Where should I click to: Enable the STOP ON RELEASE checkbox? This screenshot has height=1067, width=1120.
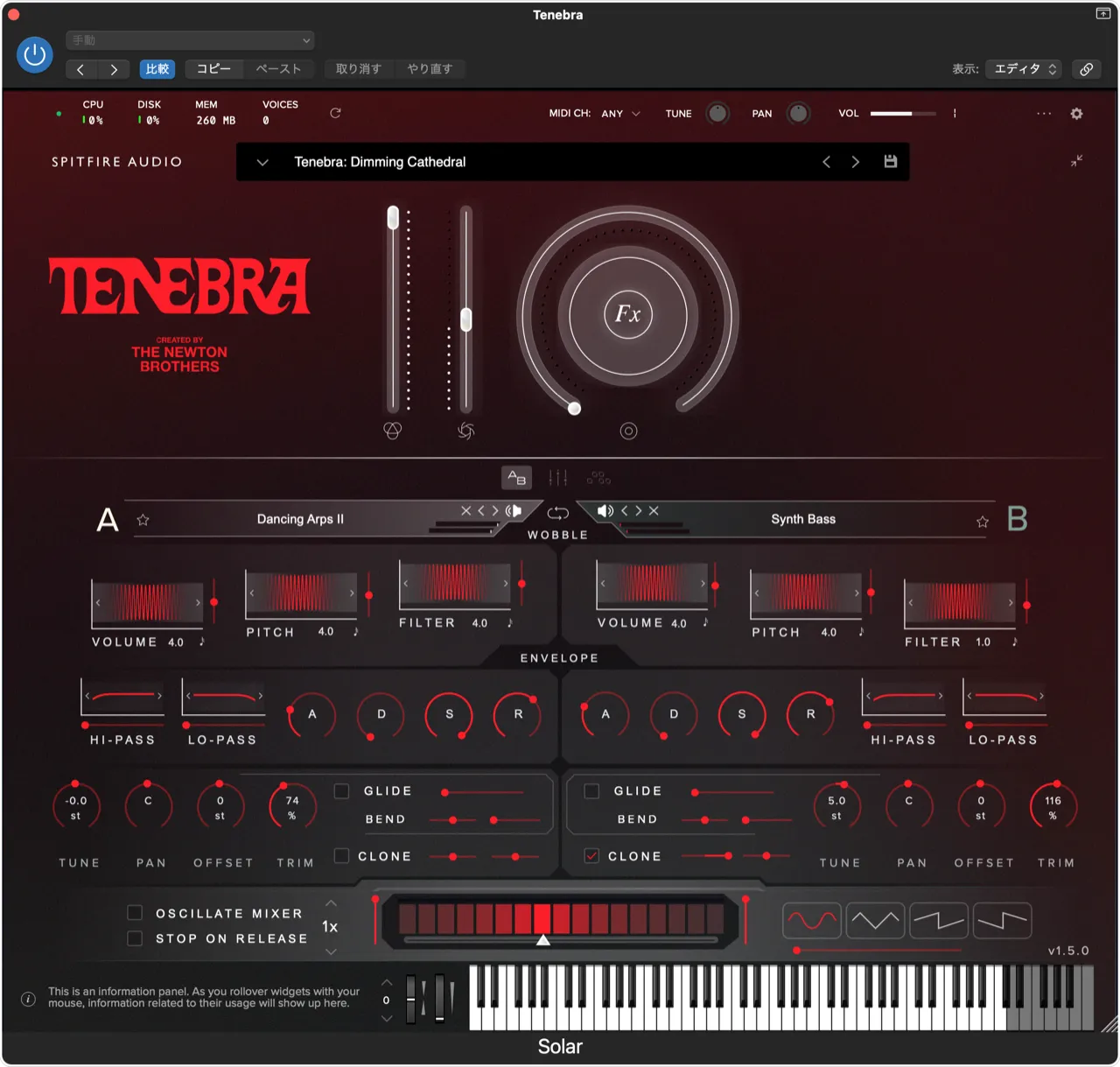135,938
